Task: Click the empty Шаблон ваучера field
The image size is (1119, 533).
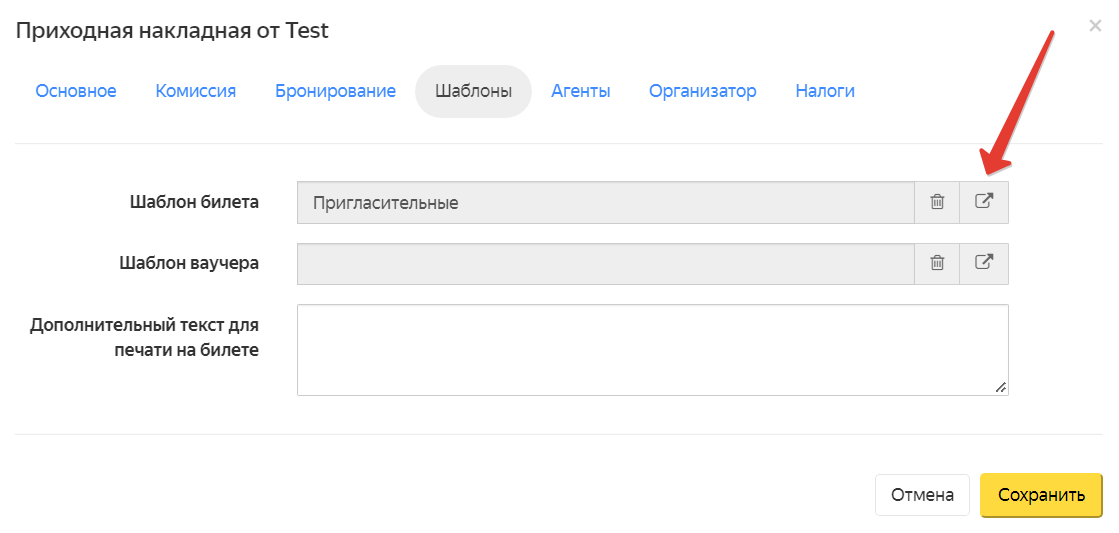Action: (x=606, y=263)
